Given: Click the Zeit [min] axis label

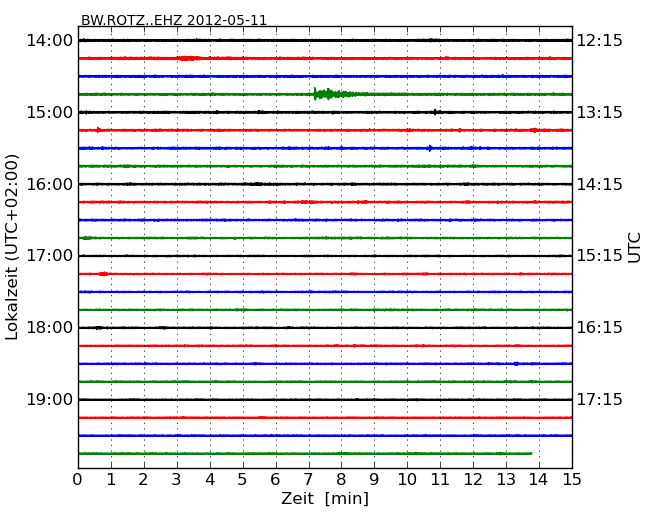Looking at the screenshot, I should tap(325, 498).
